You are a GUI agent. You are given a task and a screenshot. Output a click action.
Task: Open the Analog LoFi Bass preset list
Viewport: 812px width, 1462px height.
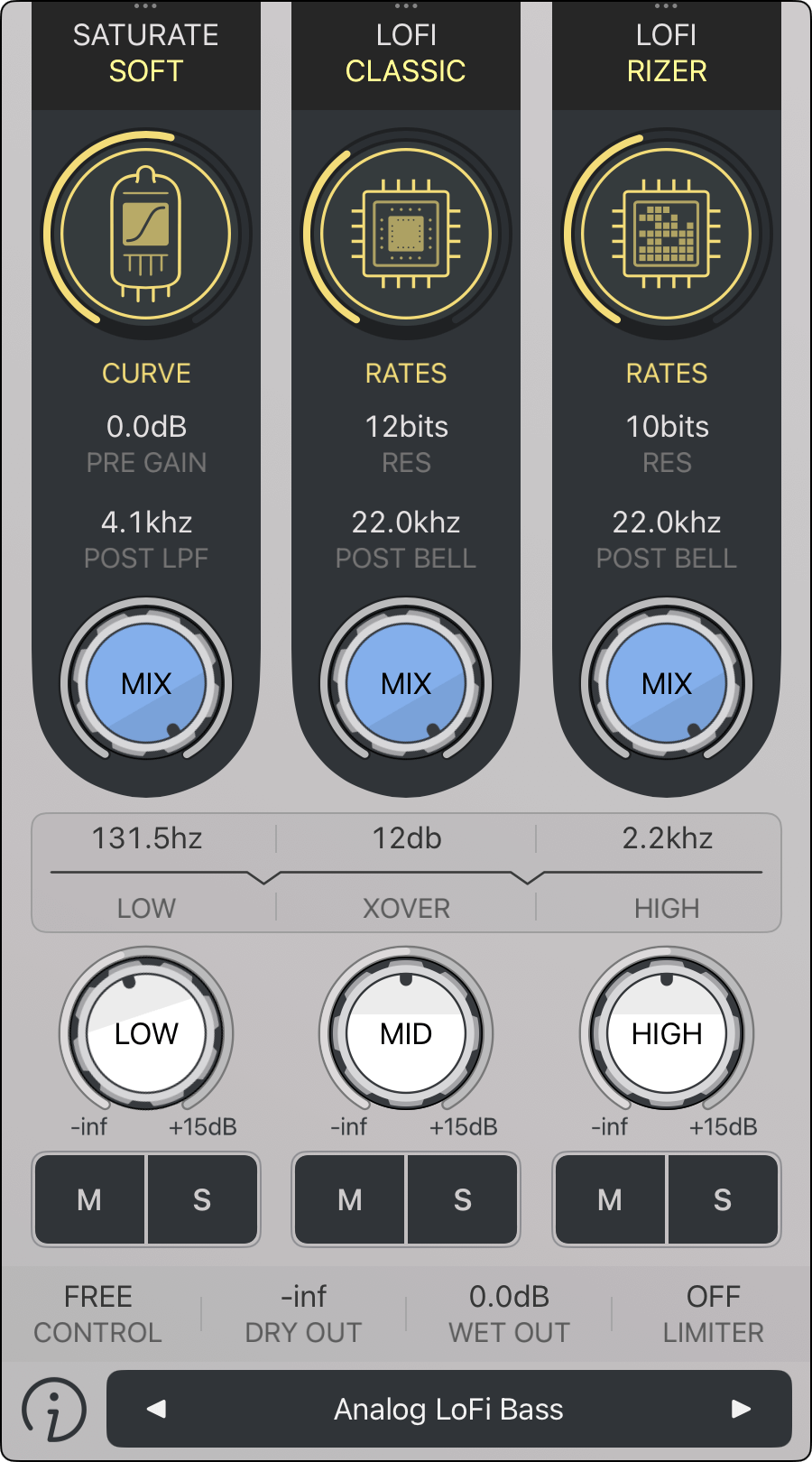click(448, 1409)
